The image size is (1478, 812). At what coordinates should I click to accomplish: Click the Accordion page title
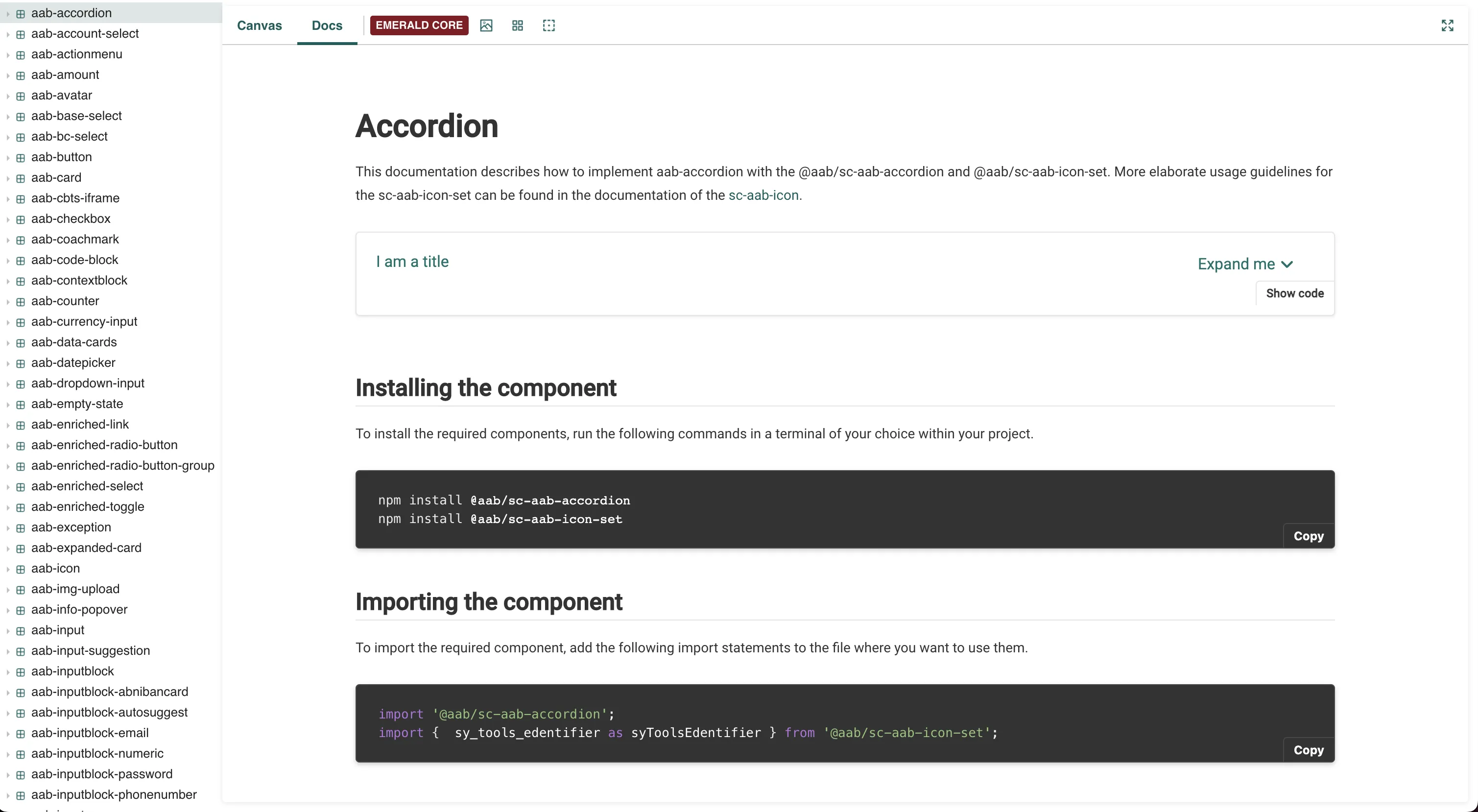pos(427,126)
